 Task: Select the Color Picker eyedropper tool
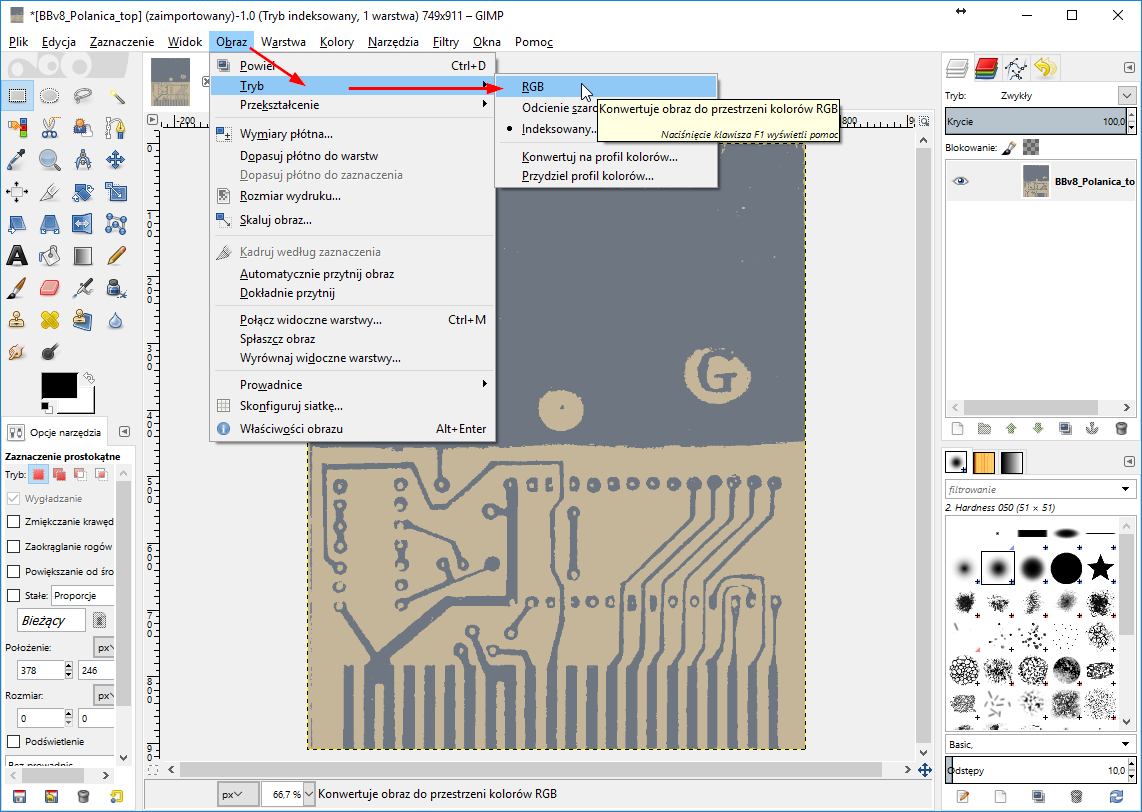[17, 159]
